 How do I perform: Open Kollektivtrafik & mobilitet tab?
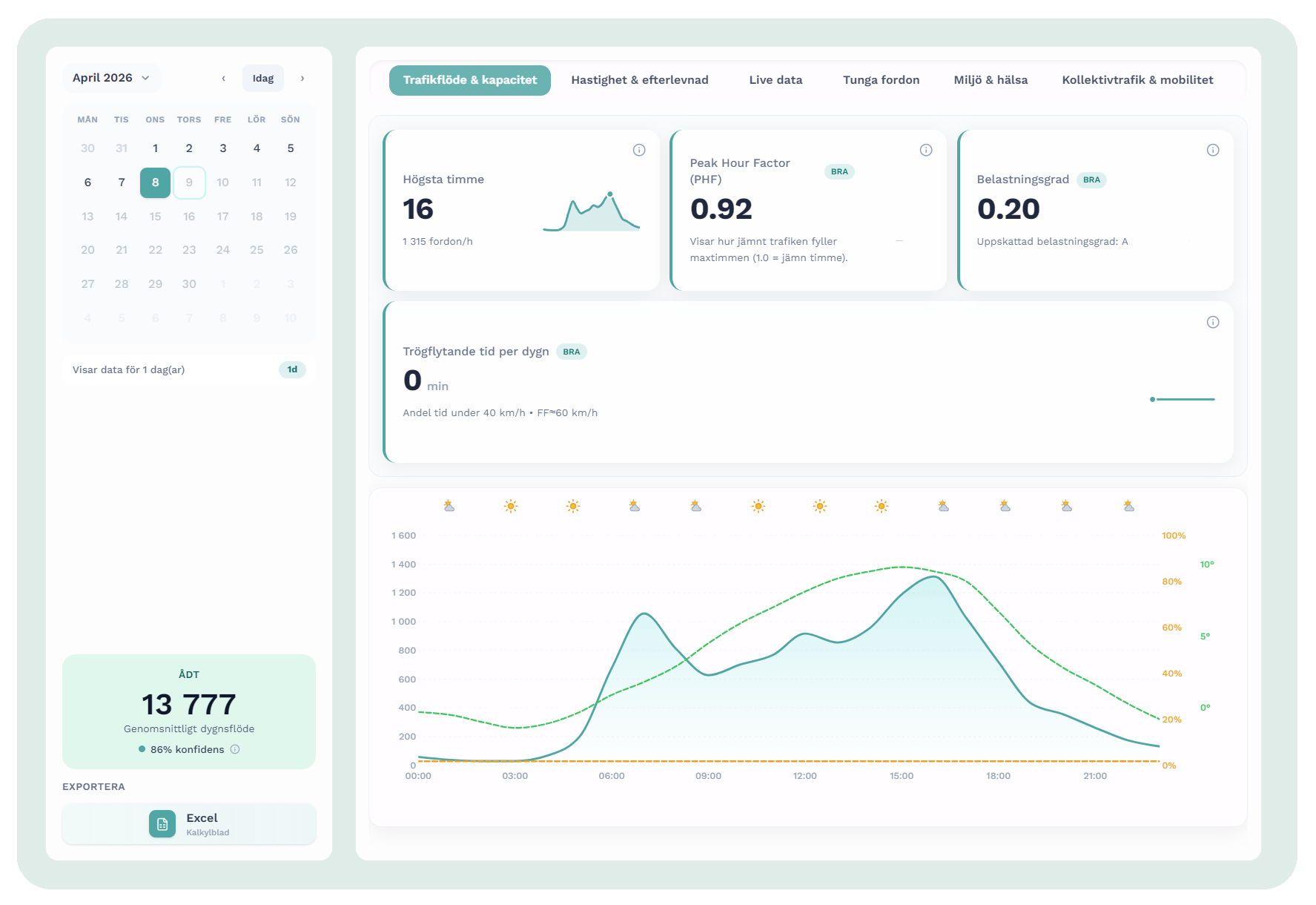pyautogui.click(x=1137, y=80)
